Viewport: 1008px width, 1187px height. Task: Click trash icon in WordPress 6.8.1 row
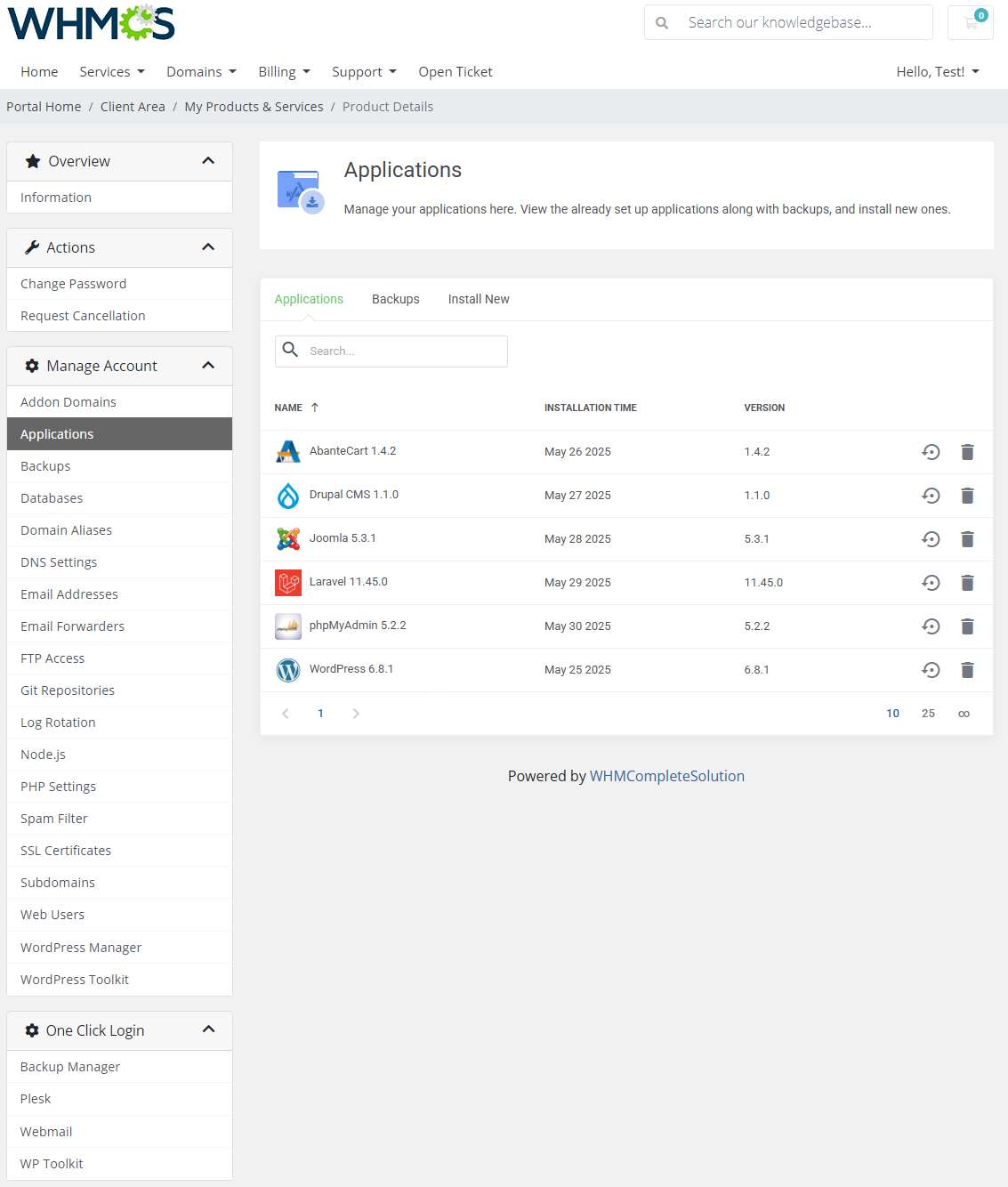click(967, 670)
